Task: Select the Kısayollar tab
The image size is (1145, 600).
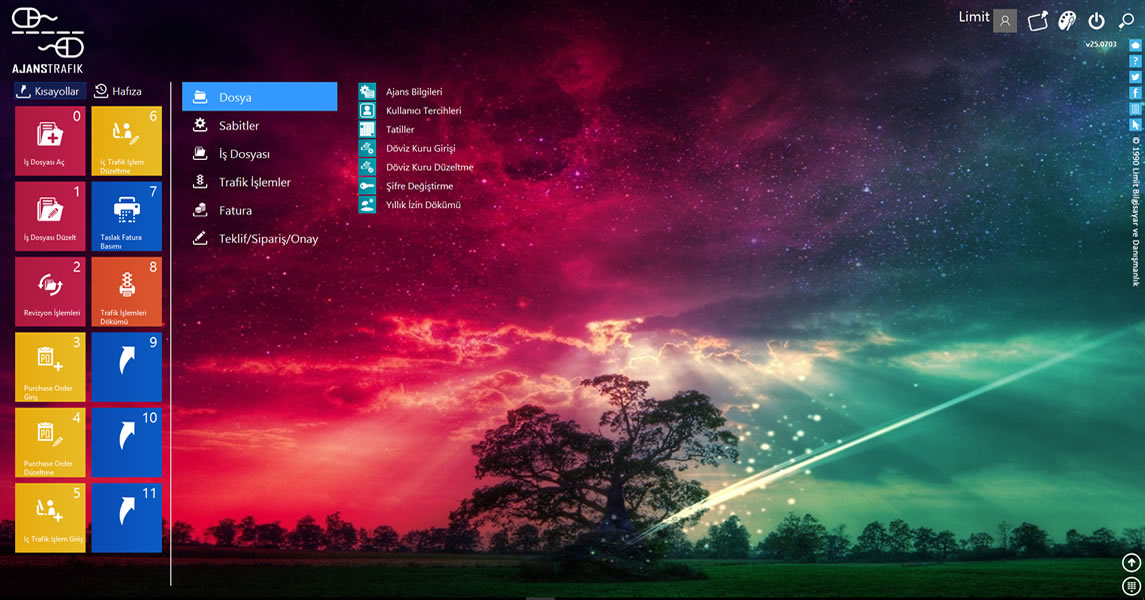Action: pyautogui.click(x=48, y=91)
